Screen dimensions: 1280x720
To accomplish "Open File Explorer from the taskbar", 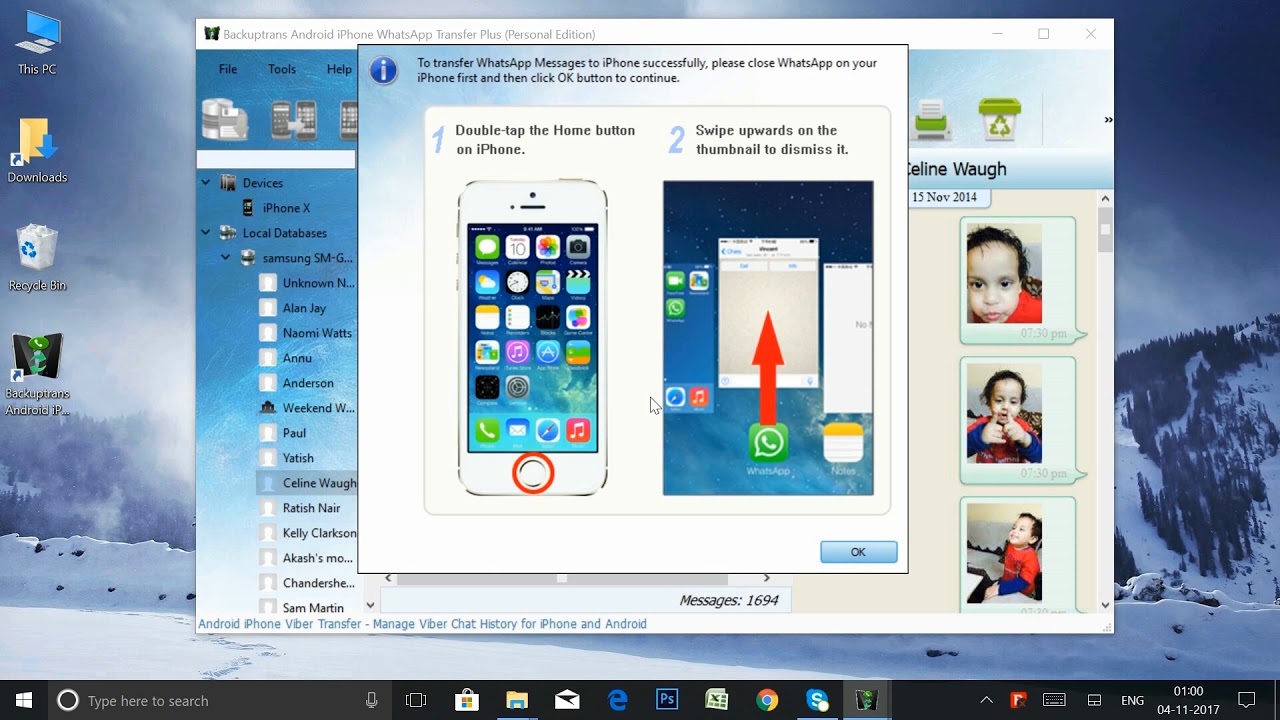I will tap(516, 701).
